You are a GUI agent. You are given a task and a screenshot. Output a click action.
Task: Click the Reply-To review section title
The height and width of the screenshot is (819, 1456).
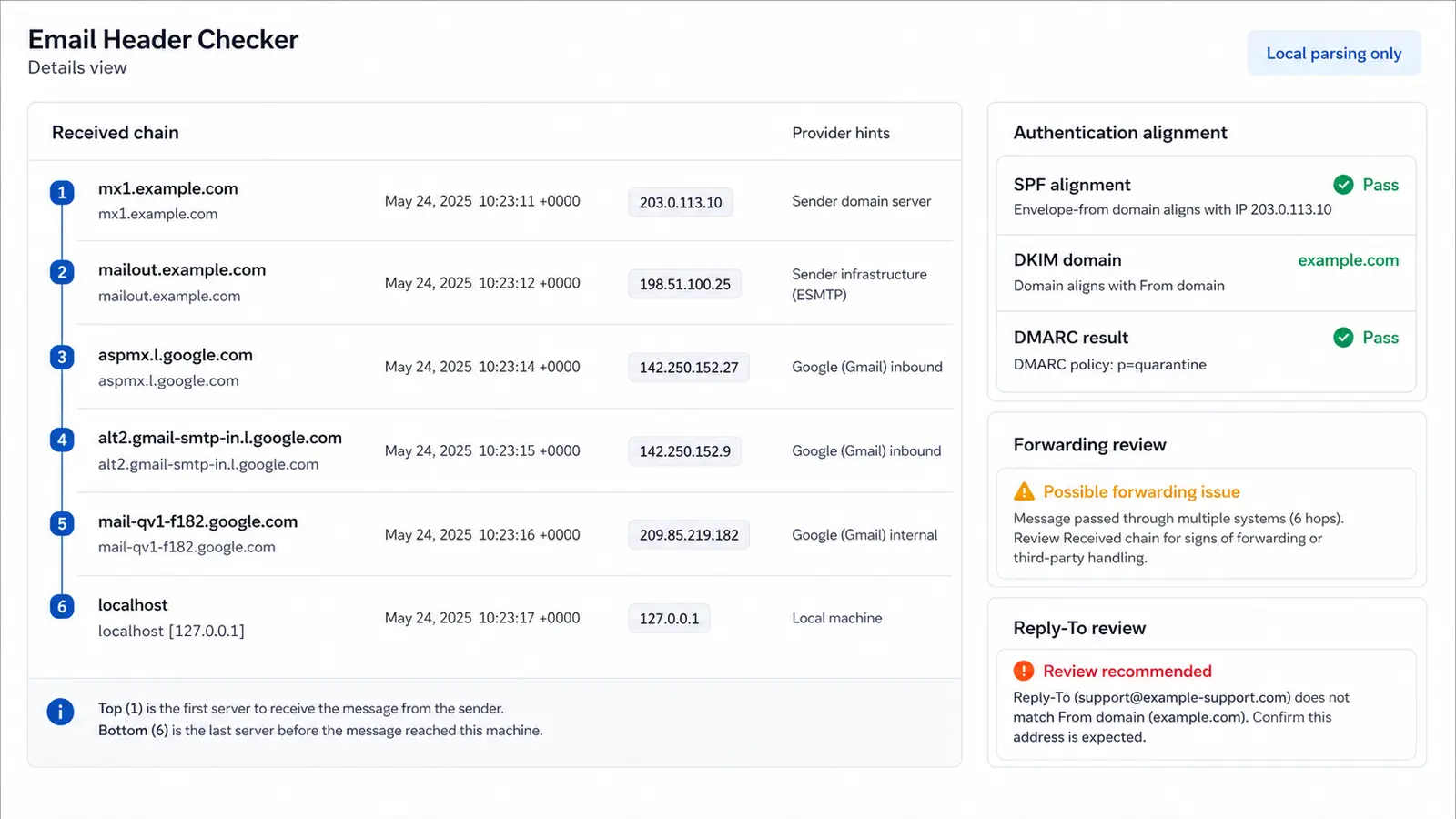[x=1079, y=628]
